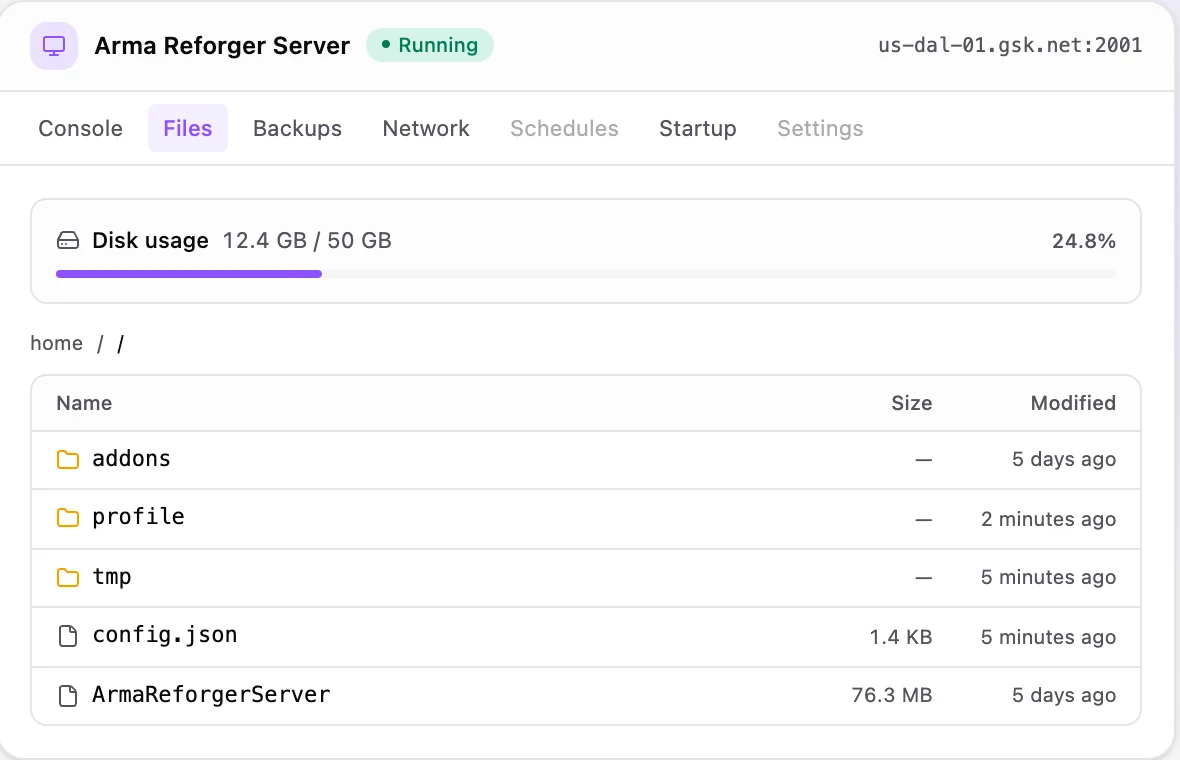Click the 5 days ago timestamp for addons

coord(1064,460)
